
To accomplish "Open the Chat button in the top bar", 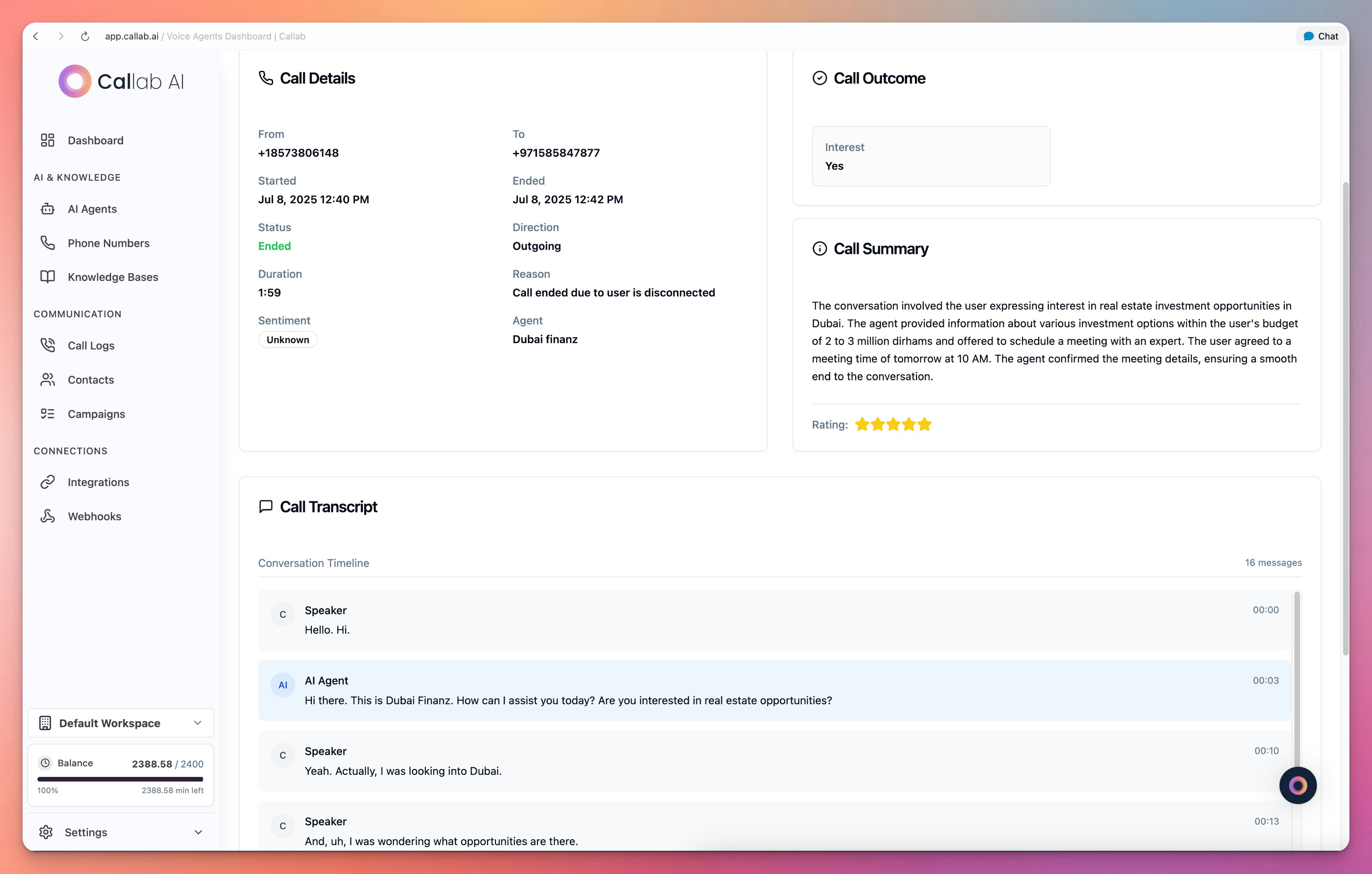I will (x=1321, y=36).
